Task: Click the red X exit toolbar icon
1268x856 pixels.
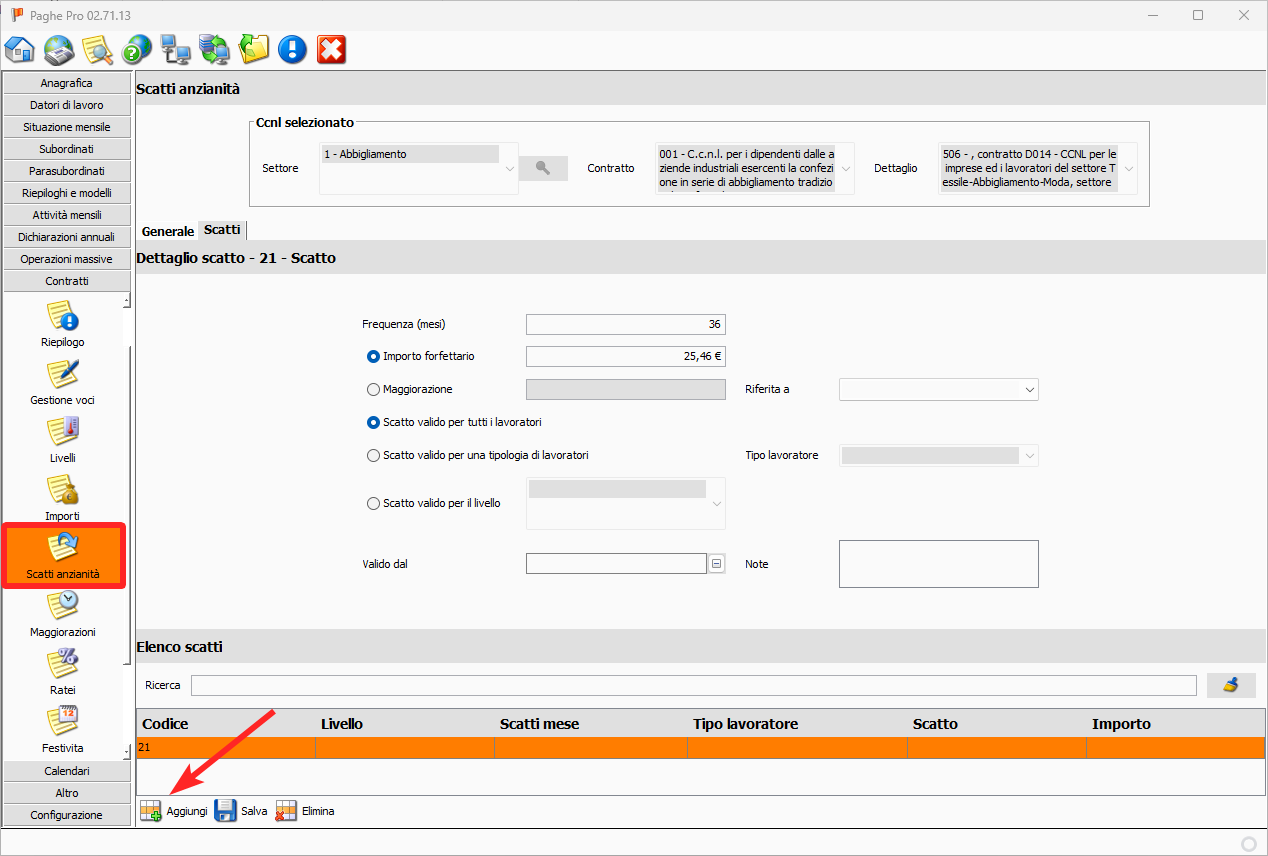Action: 331,49
